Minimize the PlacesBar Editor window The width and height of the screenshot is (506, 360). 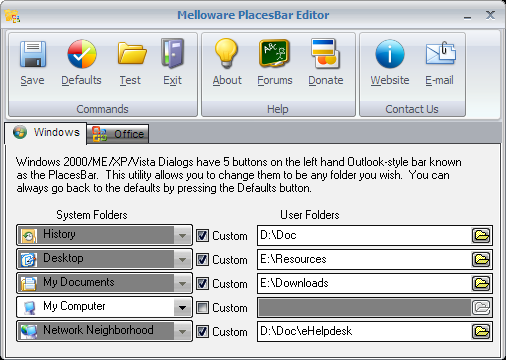(x=467, y=16)
